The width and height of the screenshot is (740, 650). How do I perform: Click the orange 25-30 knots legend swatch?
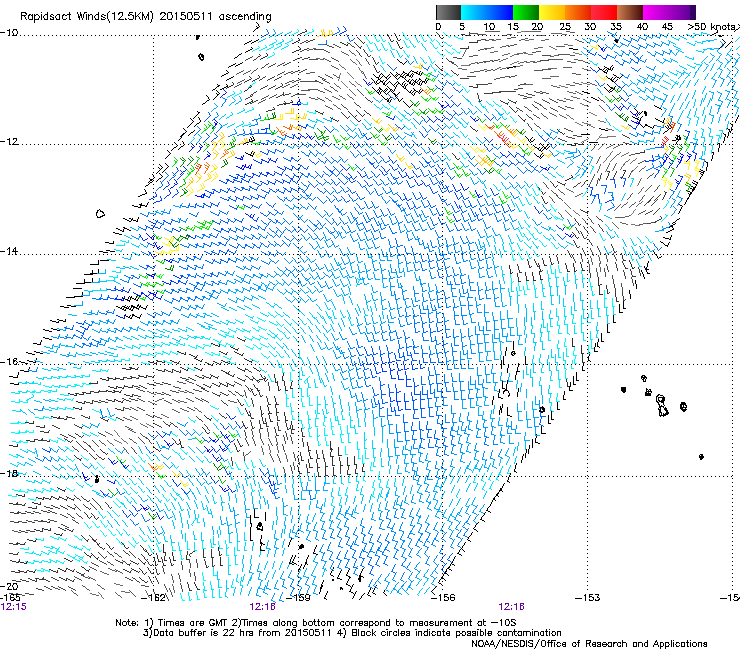point(578,12)
